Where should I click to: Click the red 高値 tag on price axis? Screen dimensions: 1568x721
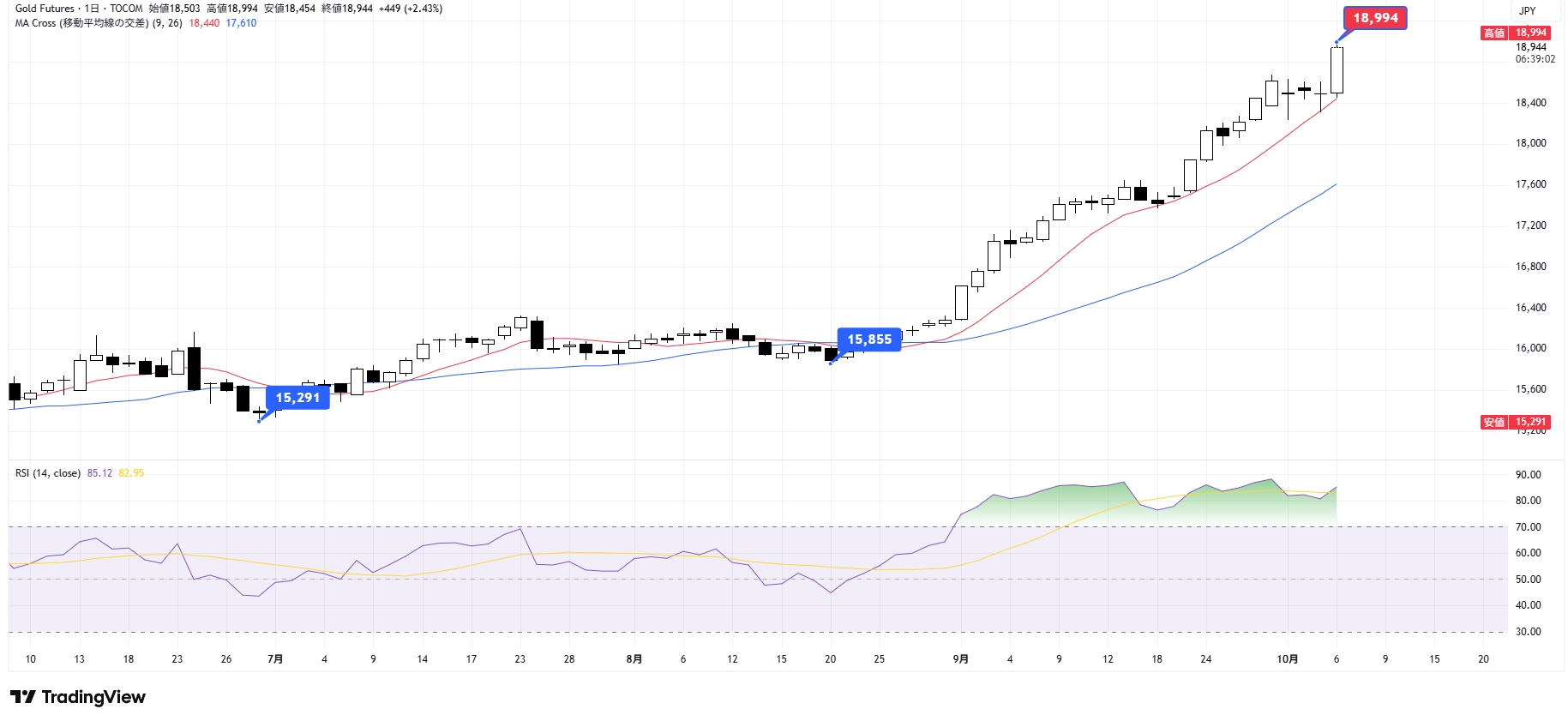tap(1494, 33)
